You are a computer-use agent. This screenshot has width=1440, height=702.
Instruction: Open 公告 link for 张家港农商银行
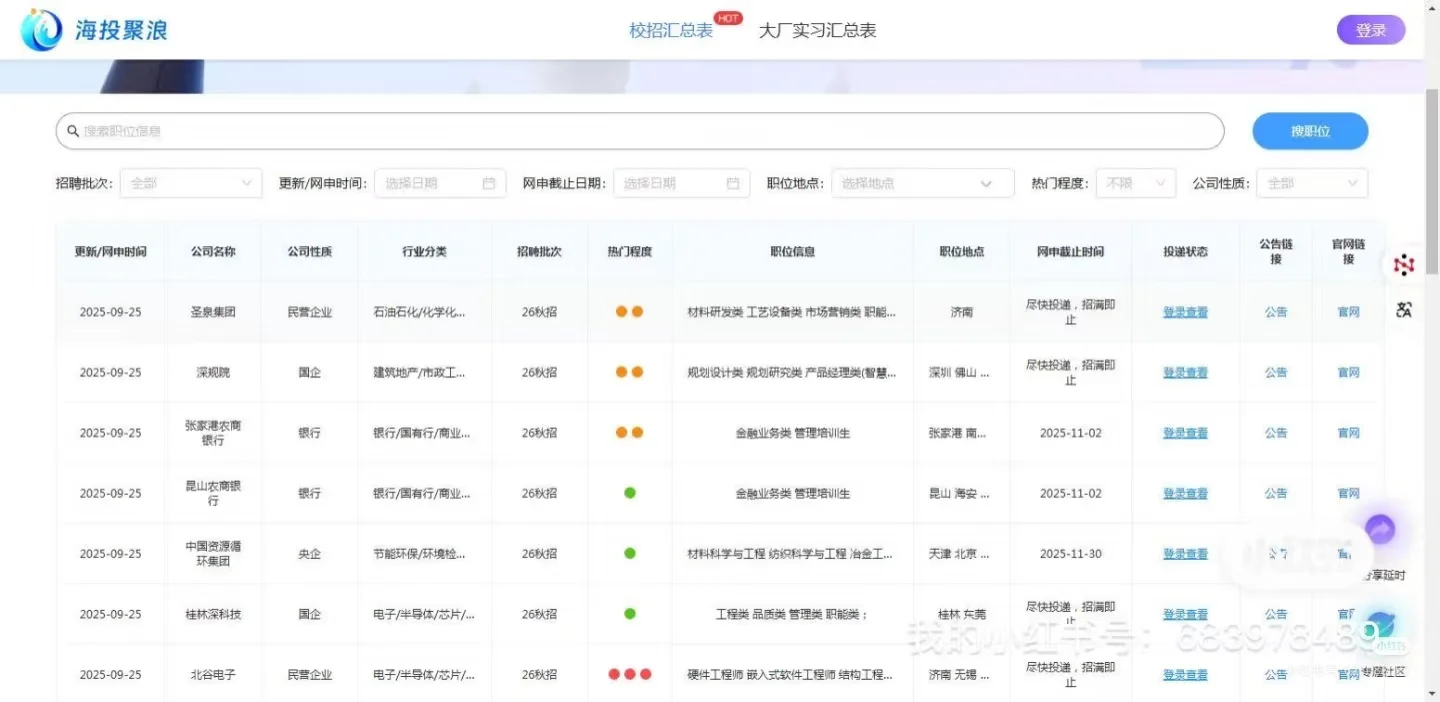pos(1276,433)
